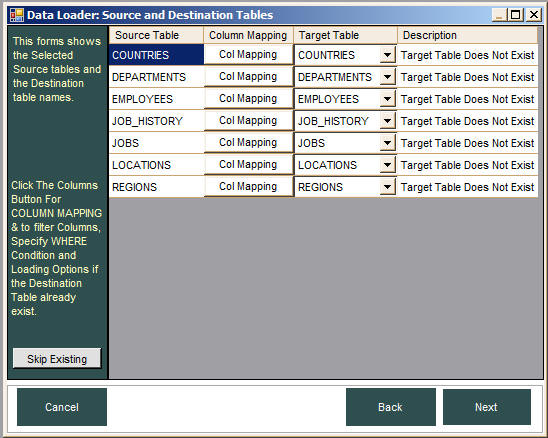Open Col Mapping for LOCATIONS row

pos(248,165)
